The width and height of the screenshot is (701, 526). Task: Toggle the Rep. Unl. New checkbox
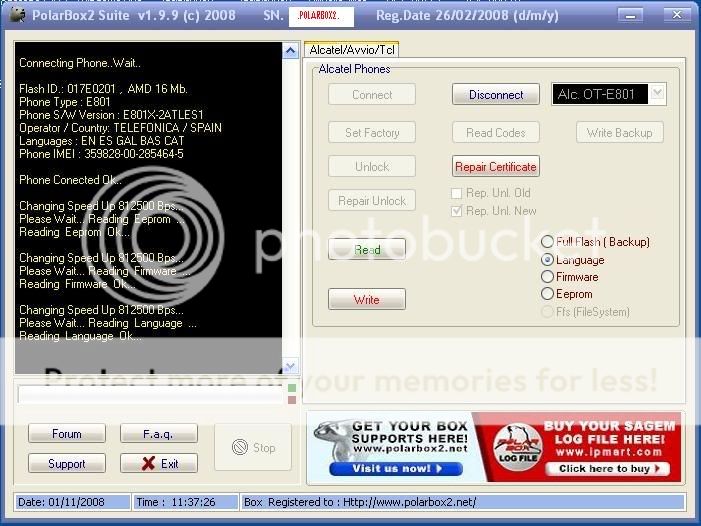[456, 211]
